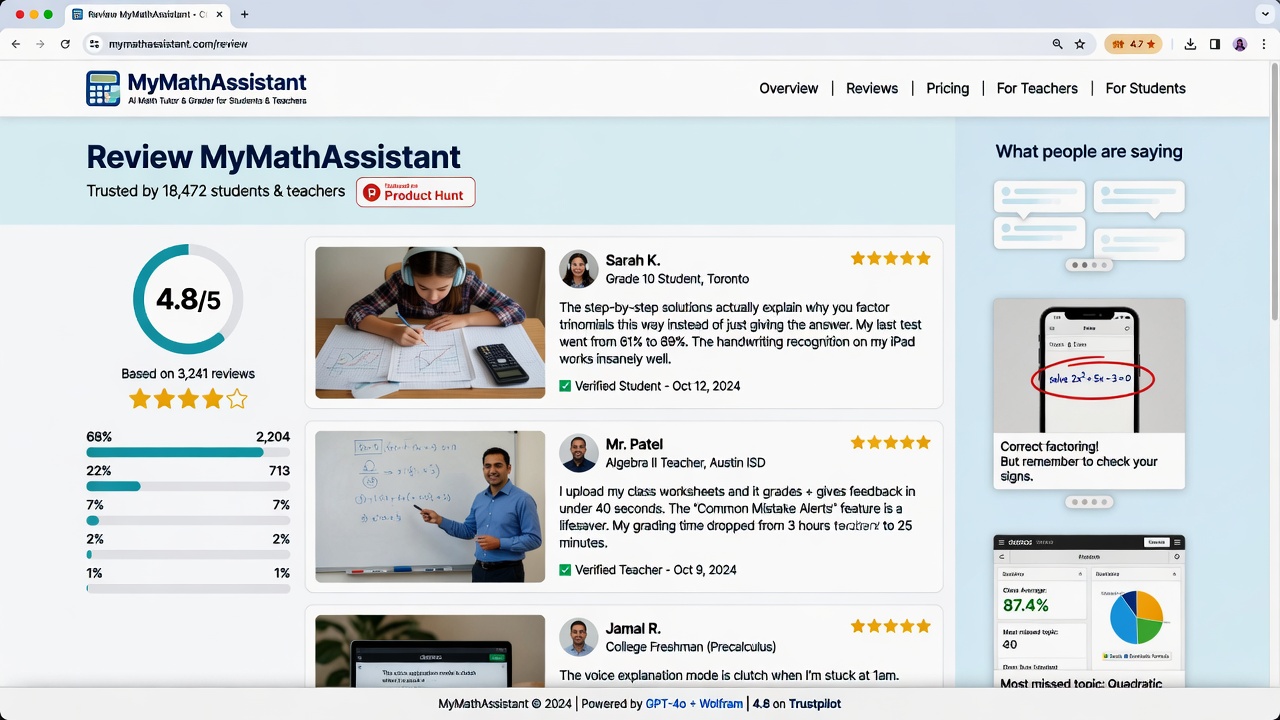Click the MyMathAssistant calculator logo
The image size is (1280, 720).
point(103,88)
